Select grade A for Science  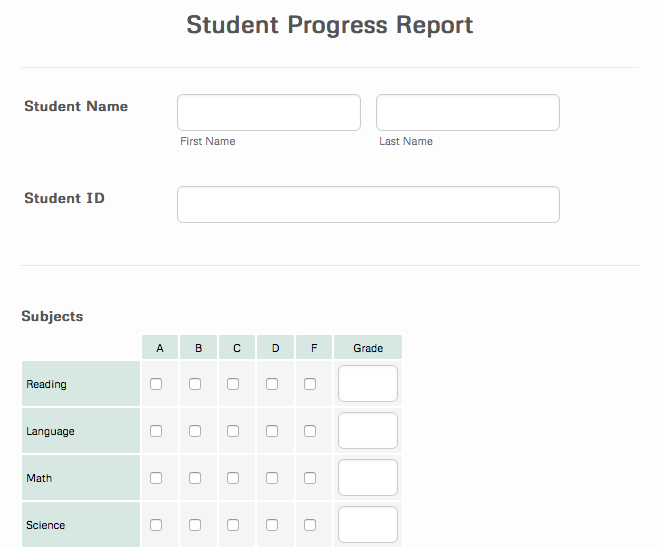[156, 525]
